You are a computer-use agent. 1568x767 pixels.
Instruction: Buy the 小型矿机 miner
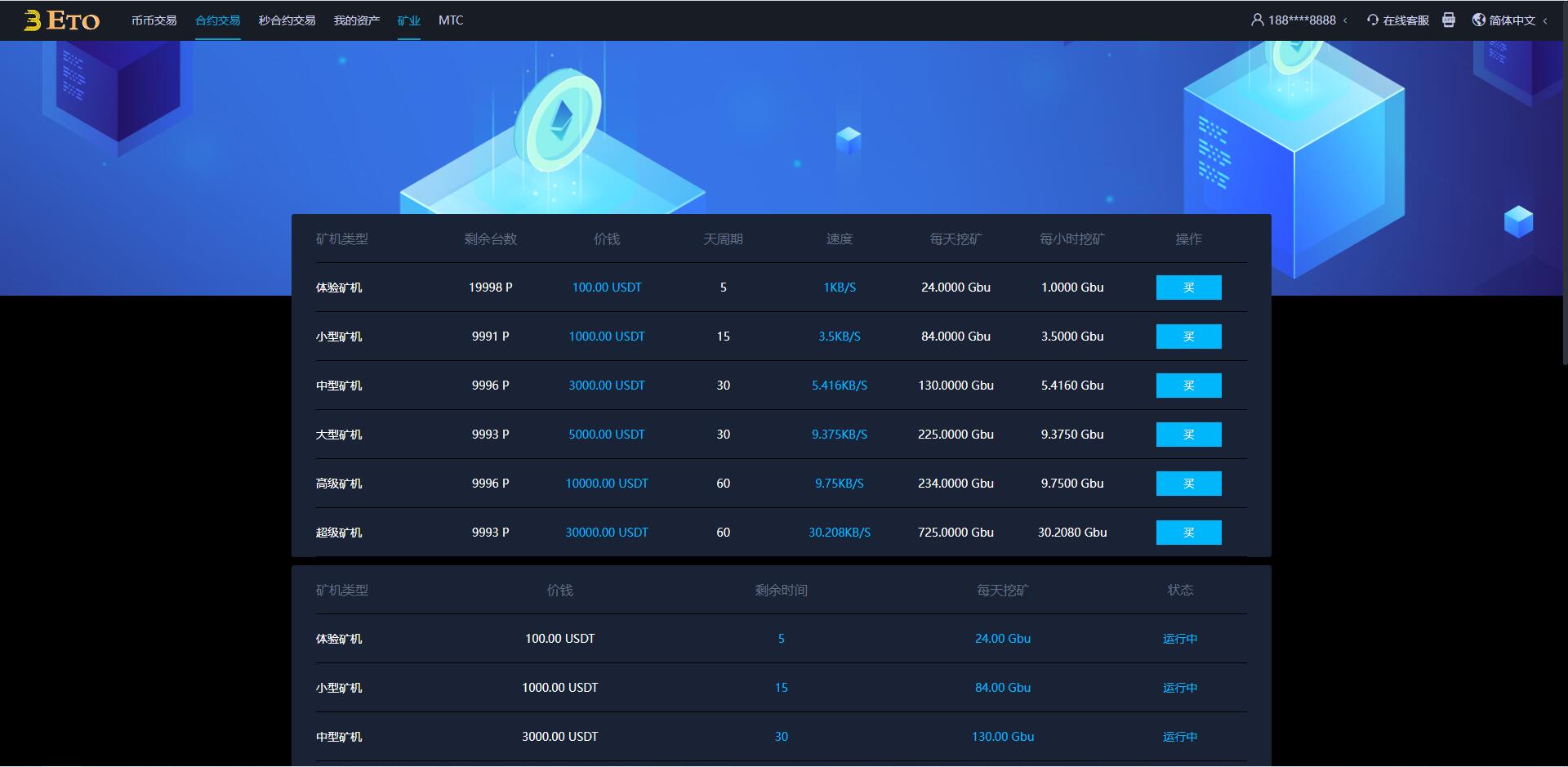(x=1188, y=337)
